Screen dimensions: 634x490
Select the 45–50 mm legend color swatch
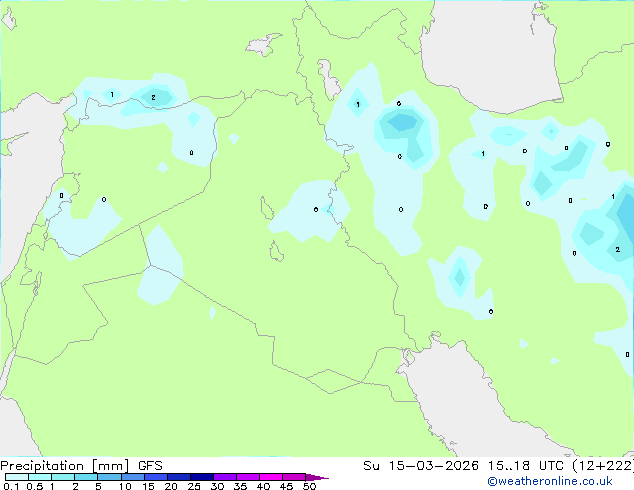point(294,477)
